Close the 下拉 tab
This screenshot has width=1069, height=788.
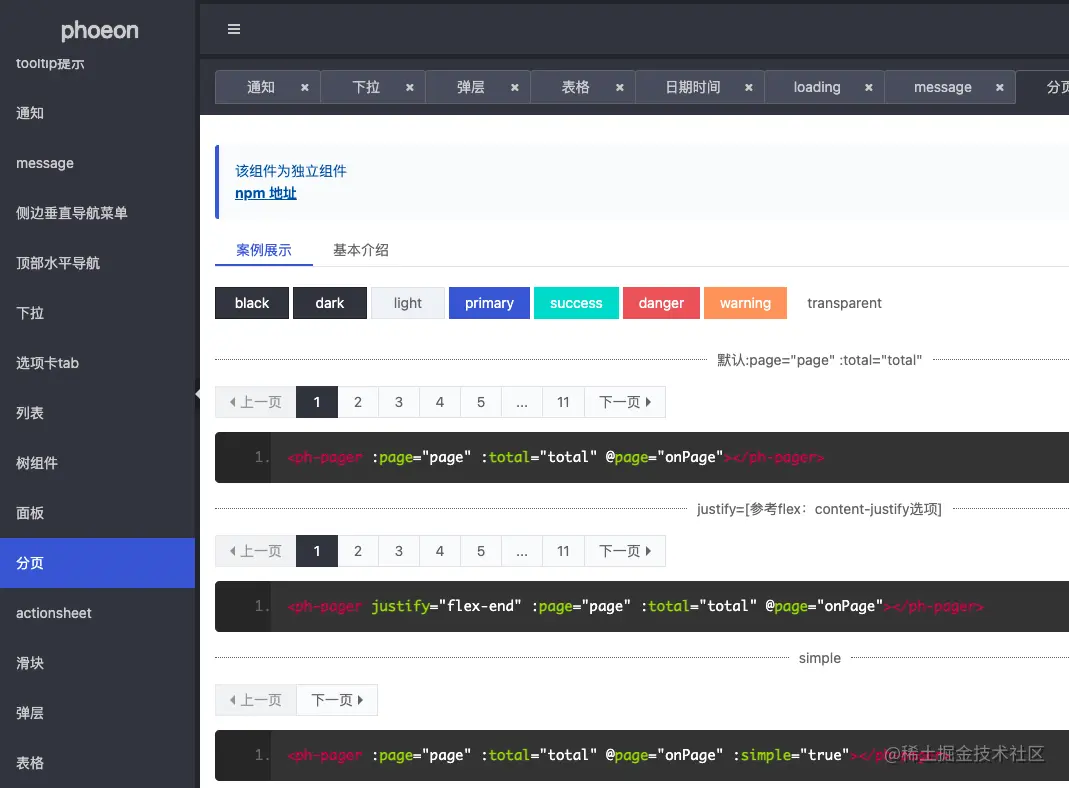(410, 87)
